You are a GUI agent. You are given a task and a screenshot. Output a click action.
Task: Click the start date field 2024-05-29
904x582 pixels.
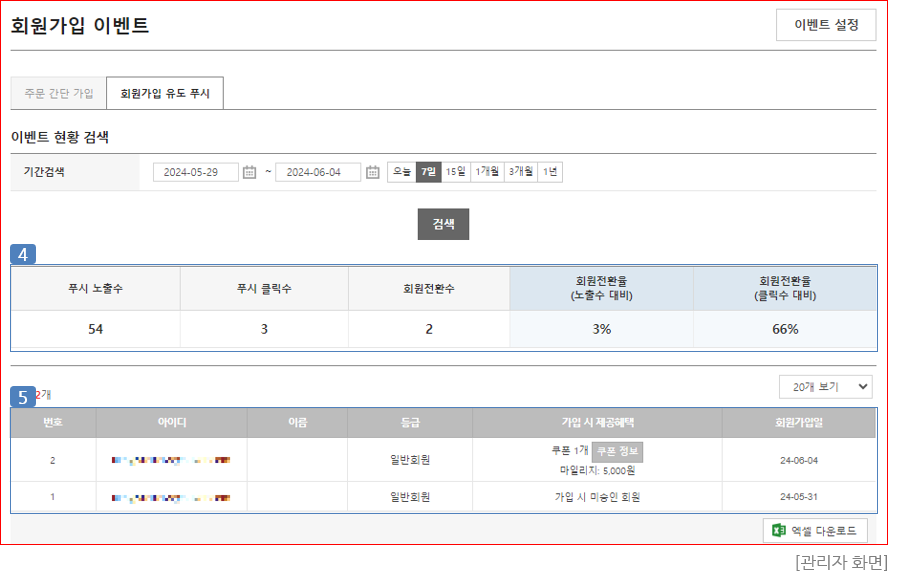pos(196,172)
